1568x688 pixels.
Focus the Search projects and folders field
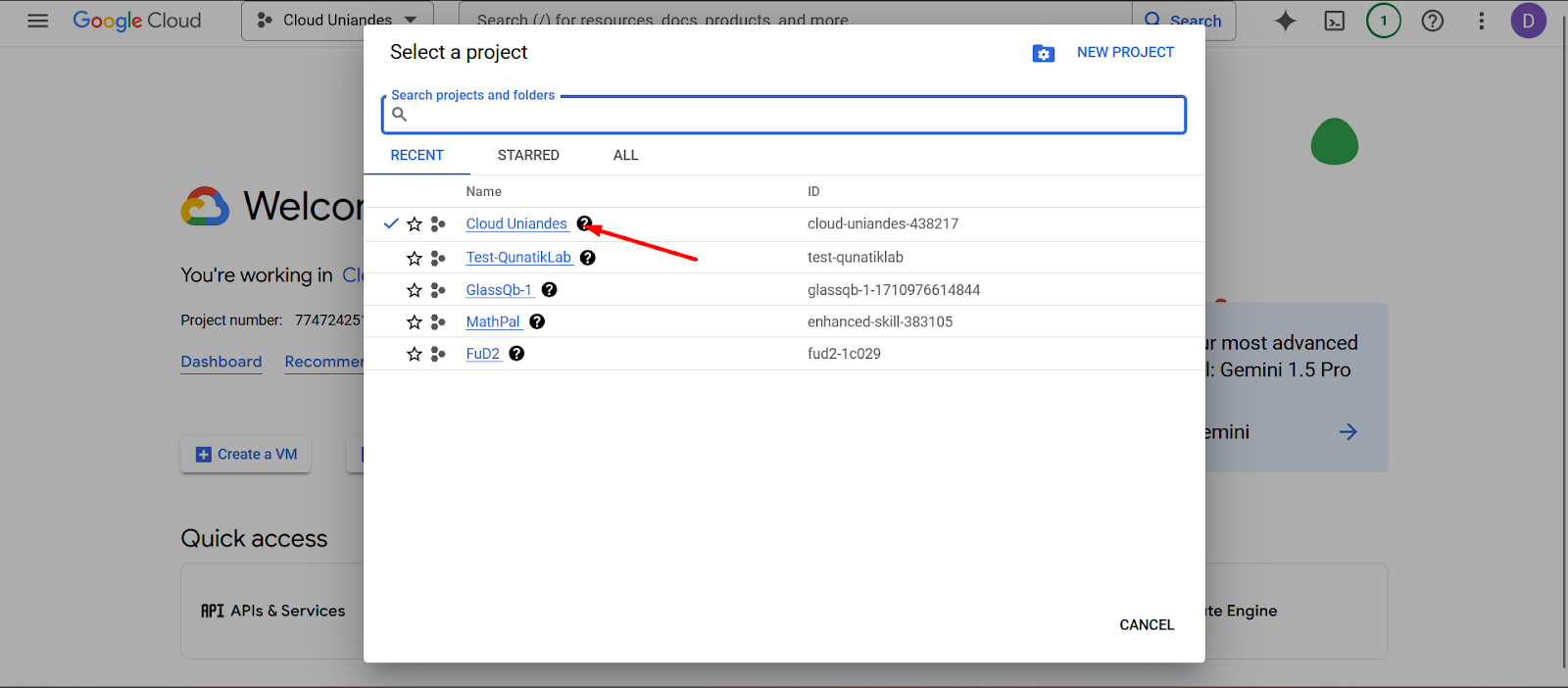(x=784, y=115)
